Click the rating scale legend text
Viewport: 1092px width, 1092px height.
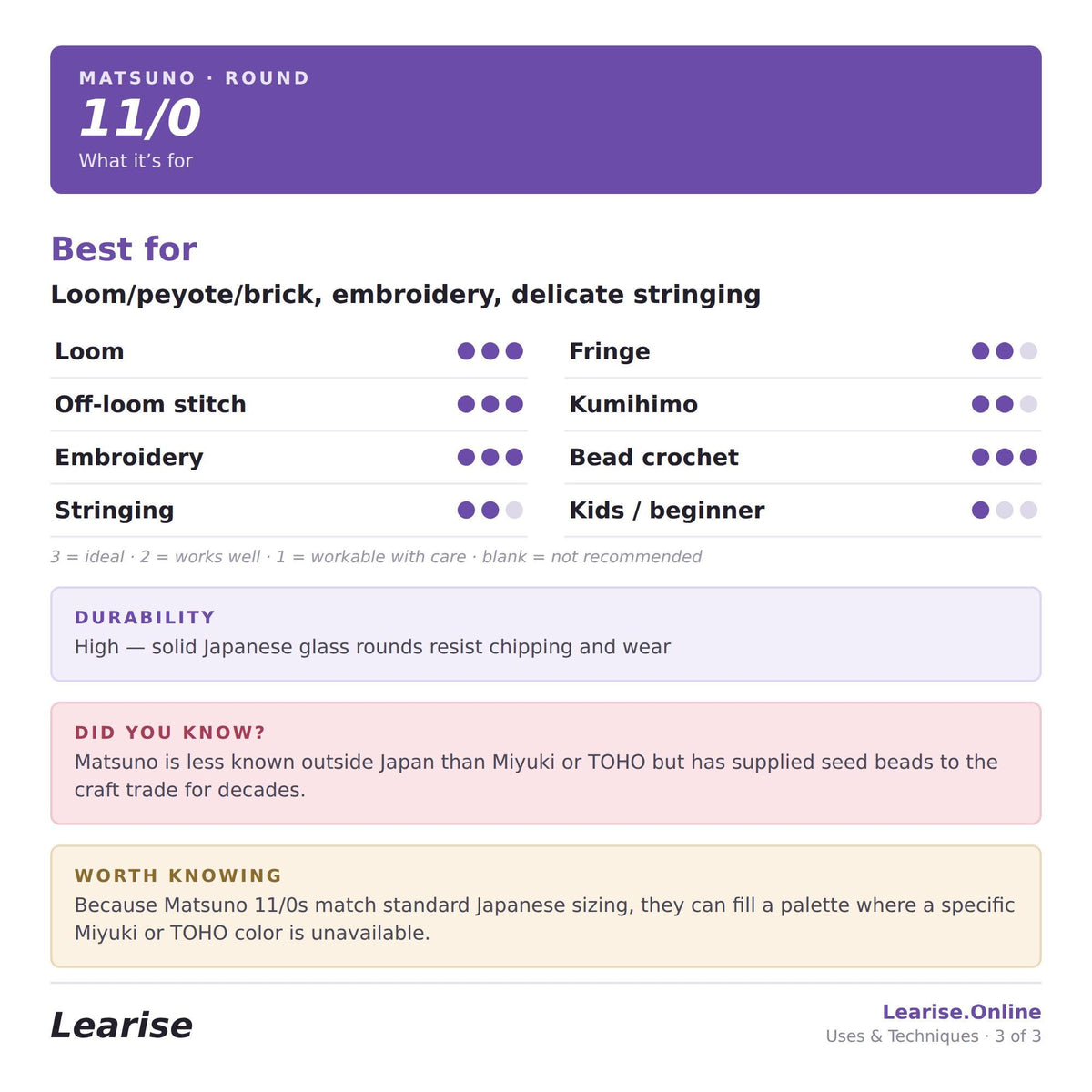coord(376,557)
